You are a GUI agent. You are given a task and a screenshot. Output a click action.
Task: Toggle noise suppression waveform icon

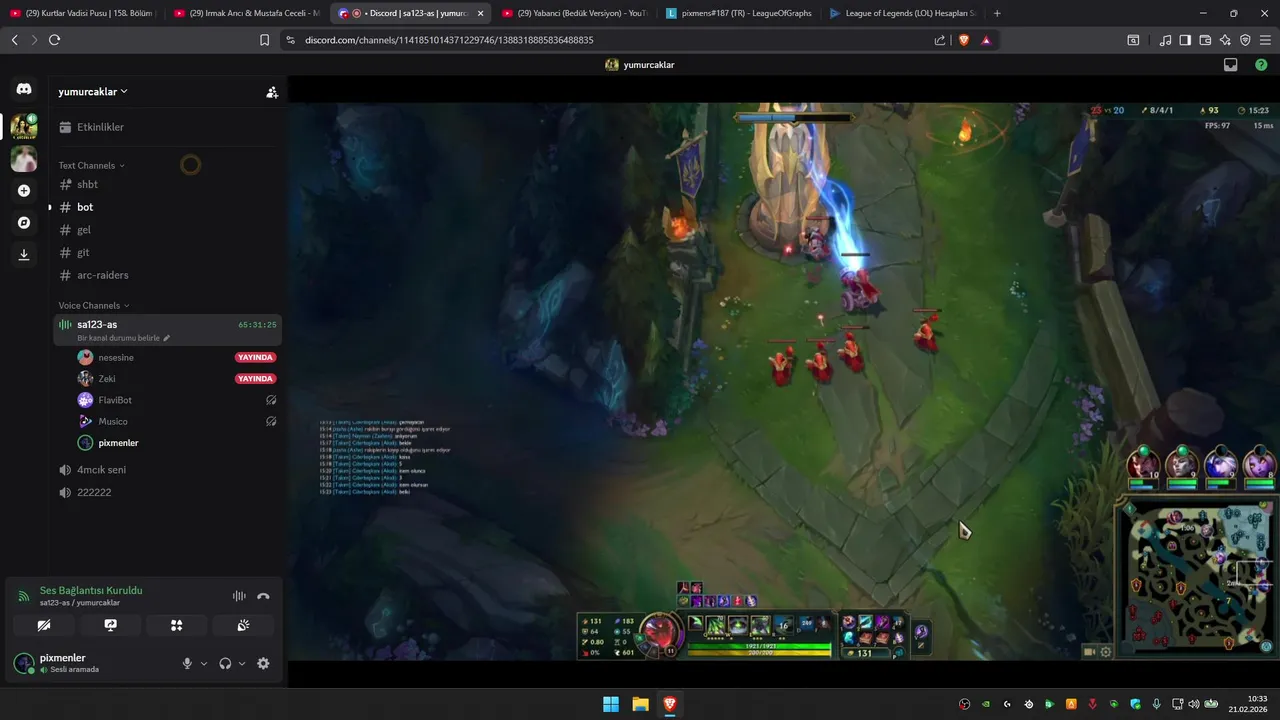coord(239,596)
